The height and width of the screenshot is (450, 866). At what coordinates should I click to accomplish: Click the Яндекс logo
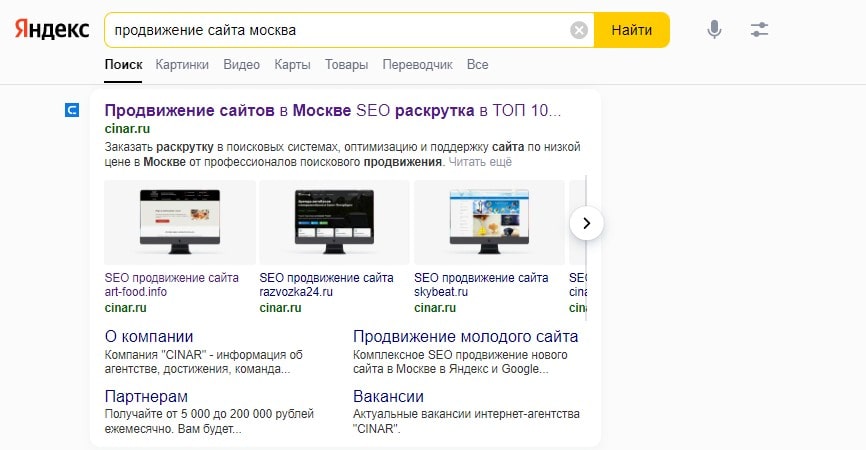pos(52,29)
